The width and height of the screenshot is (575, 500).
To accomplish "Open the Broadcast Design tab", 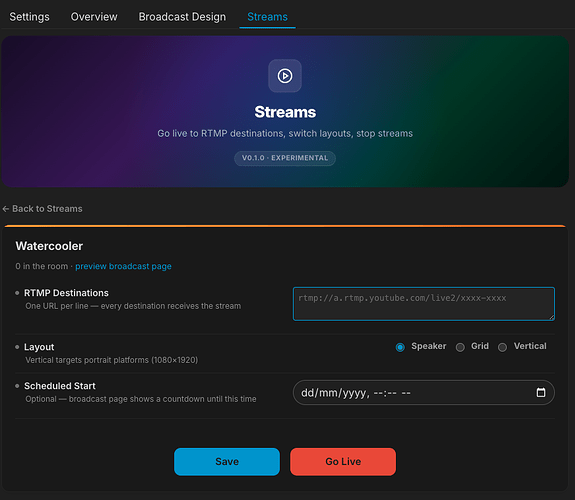I will tap(182, 17).
